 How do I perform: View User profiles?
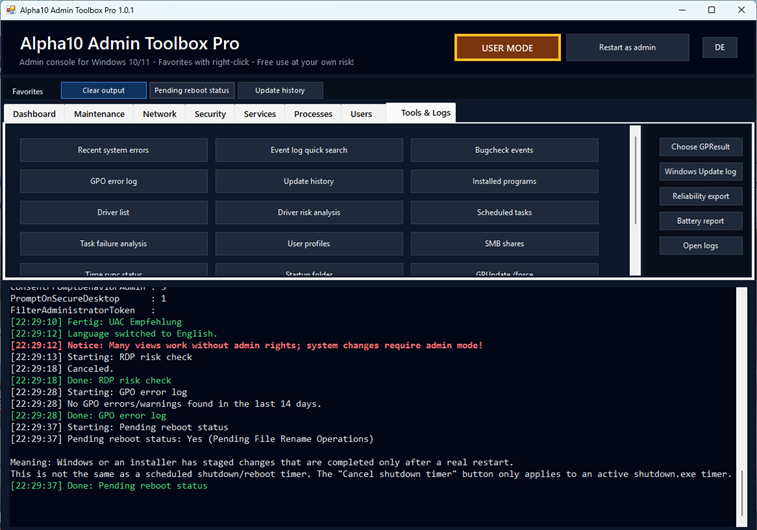[x=309, y=244]
